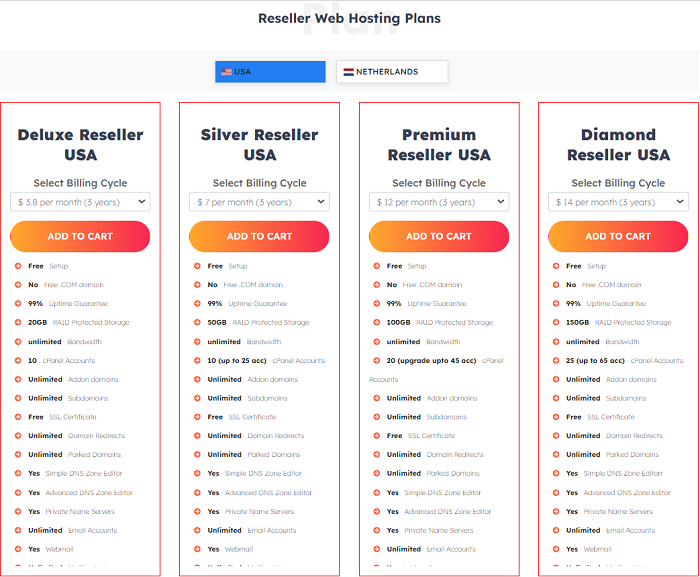Add Silver Reseller USA to cart

click(259, 236)
